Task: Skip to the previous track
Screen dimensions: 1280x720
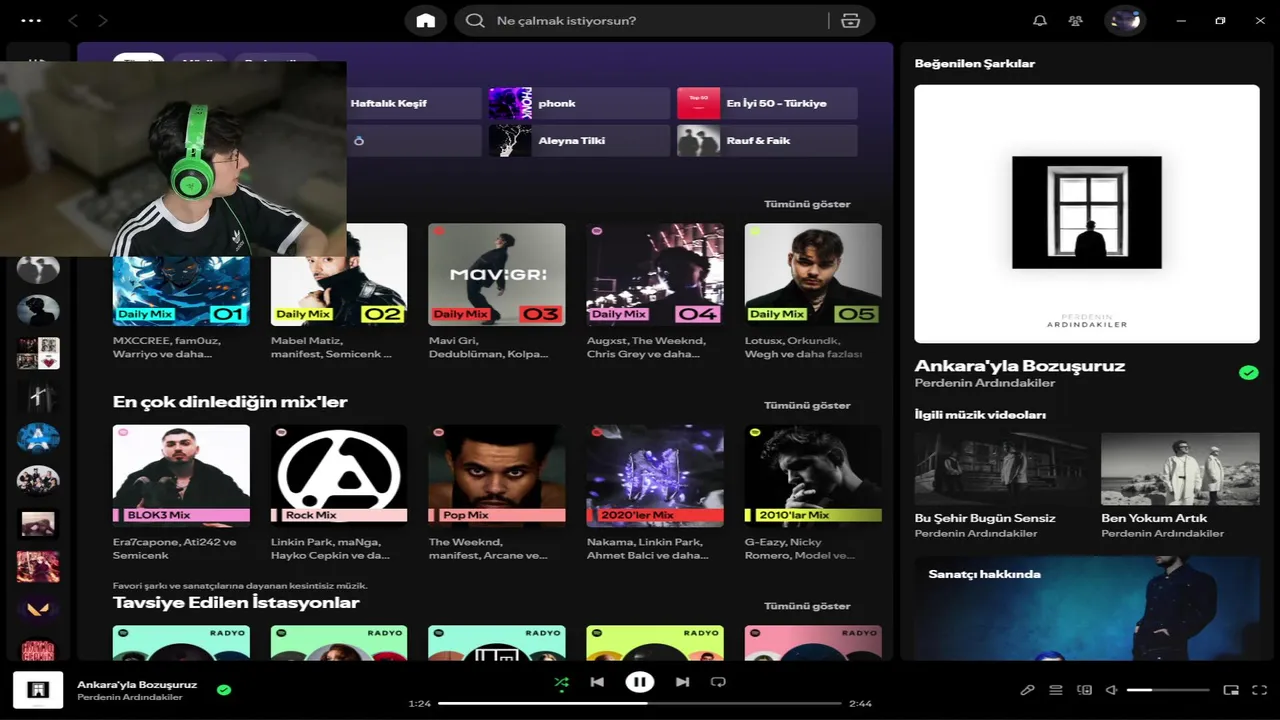Action: (597, 682)
